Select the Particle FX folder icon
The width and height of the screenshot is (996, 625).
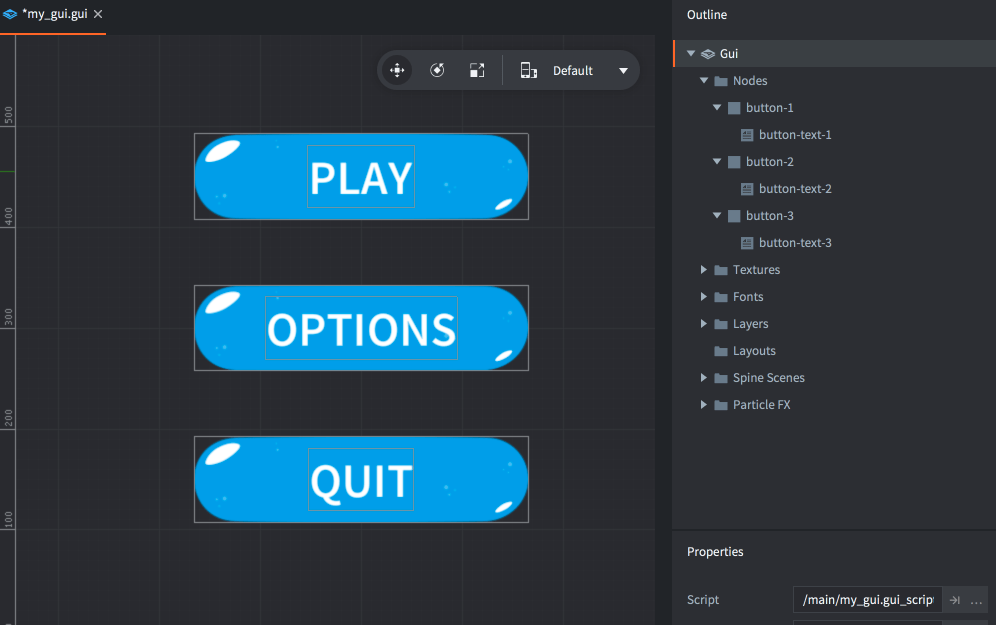(721, 405)
